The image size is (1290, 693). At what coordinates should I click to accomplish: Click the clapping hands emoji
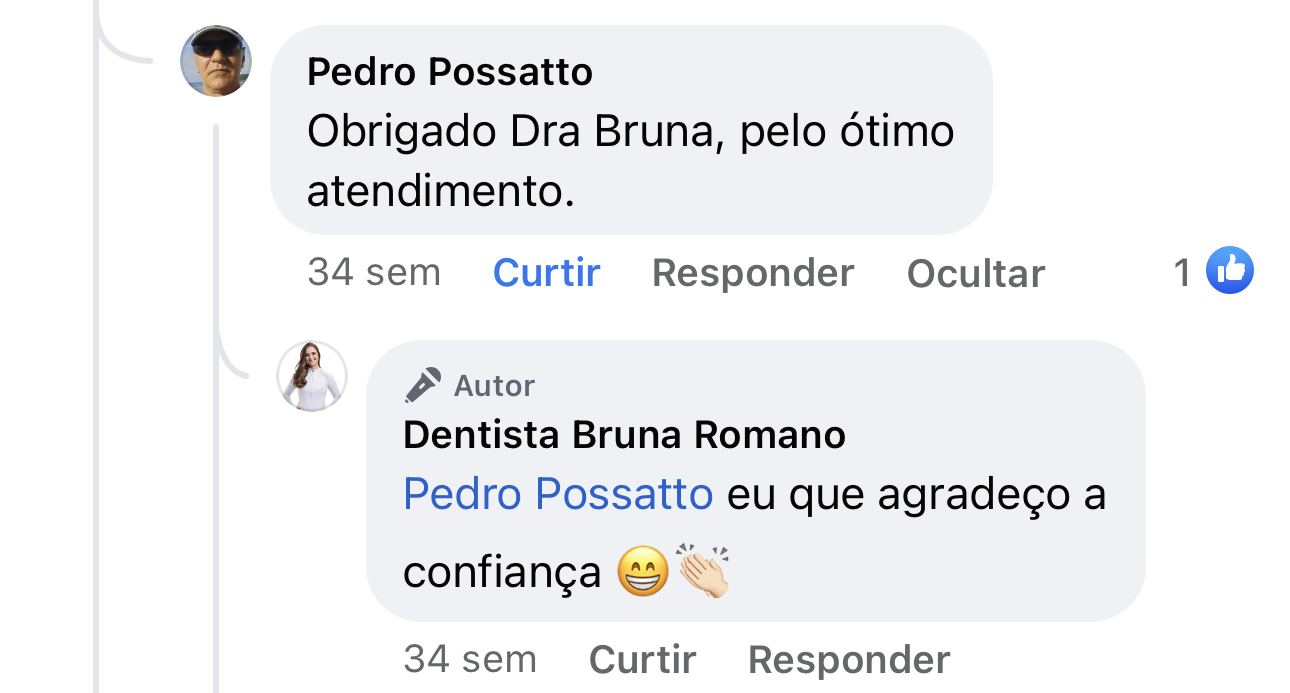coord(706,568)
